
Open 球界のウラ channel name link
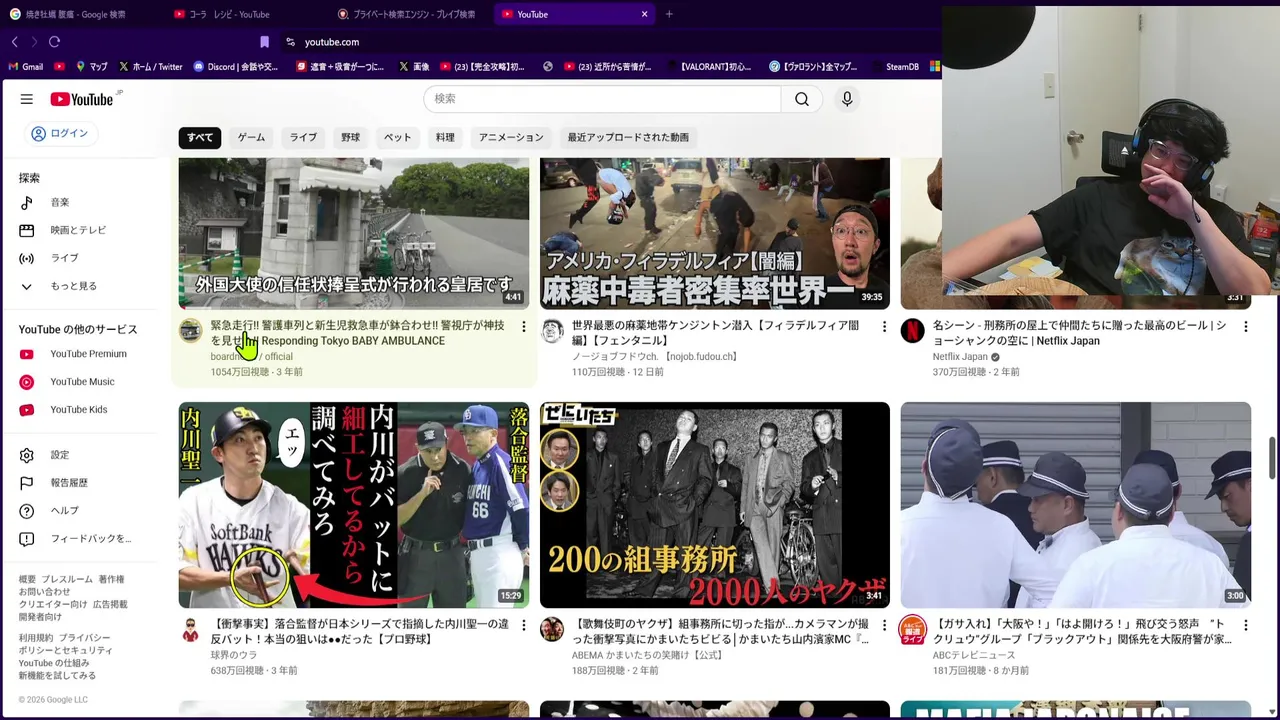[233, 655]
